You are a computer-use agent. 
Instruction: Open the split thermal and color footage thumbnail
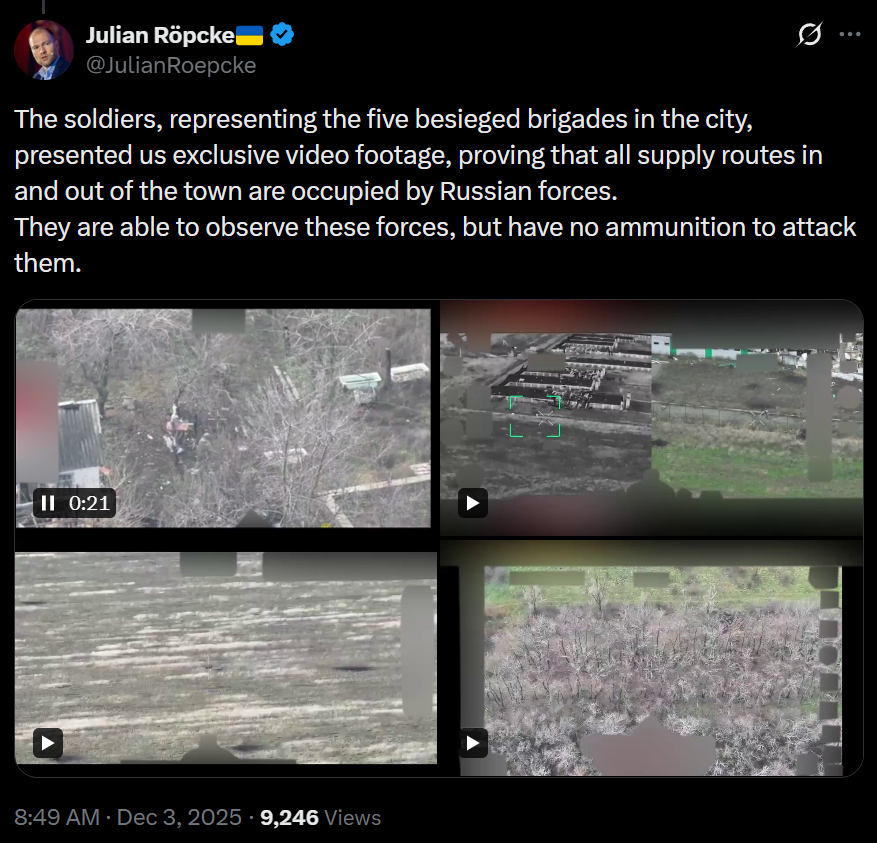[652, 417]
